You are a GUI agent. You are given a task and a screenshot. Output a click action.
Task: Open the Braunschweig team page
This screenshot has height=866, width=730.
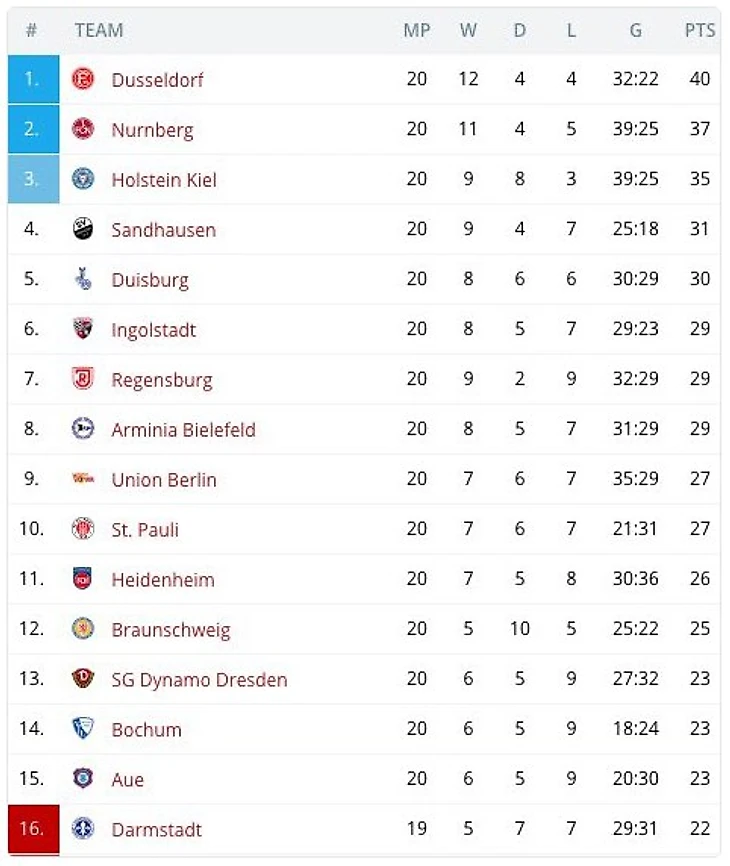(x=171, y=630)
